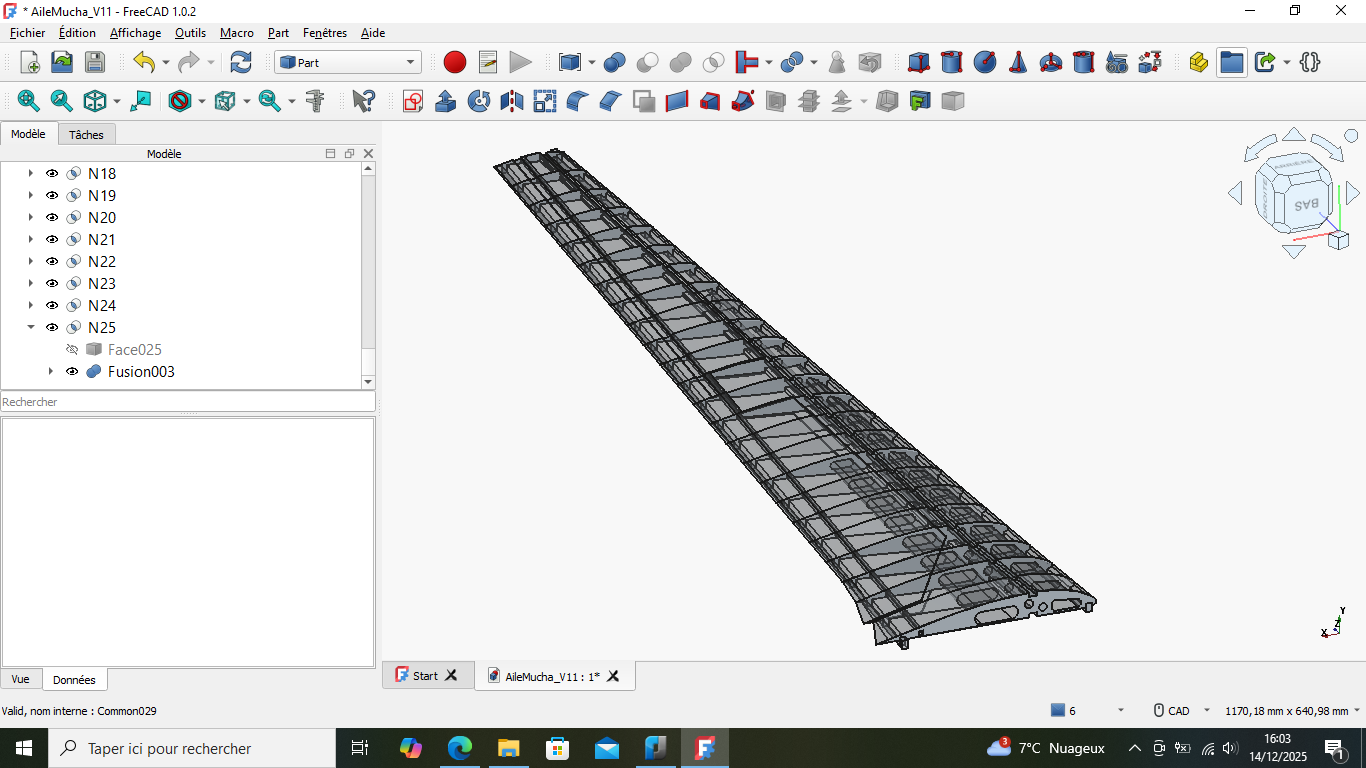The width and height of the screenshot is (1366, 768).
Task: Hide the N20 object via eye icon
Action: pos(52,218)
